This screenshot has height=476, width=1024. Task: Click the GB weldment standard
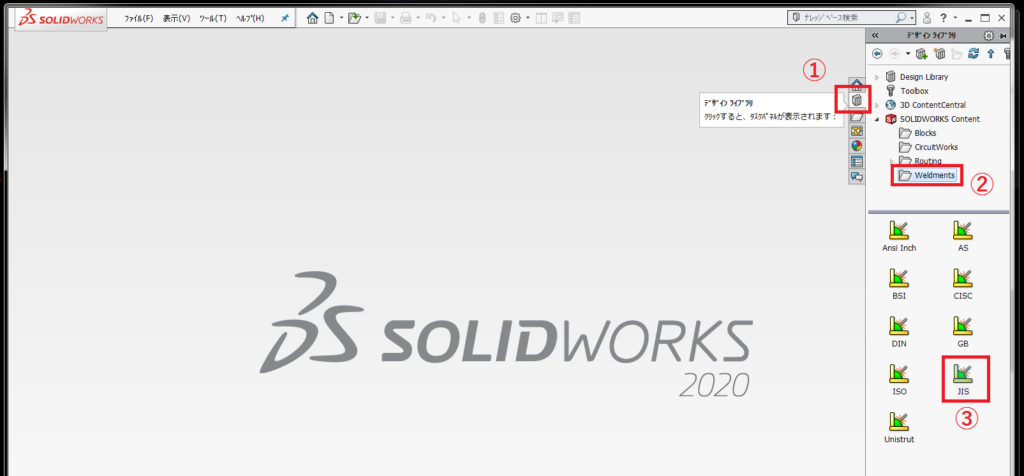pyautogui.click(x=963, y=331)
